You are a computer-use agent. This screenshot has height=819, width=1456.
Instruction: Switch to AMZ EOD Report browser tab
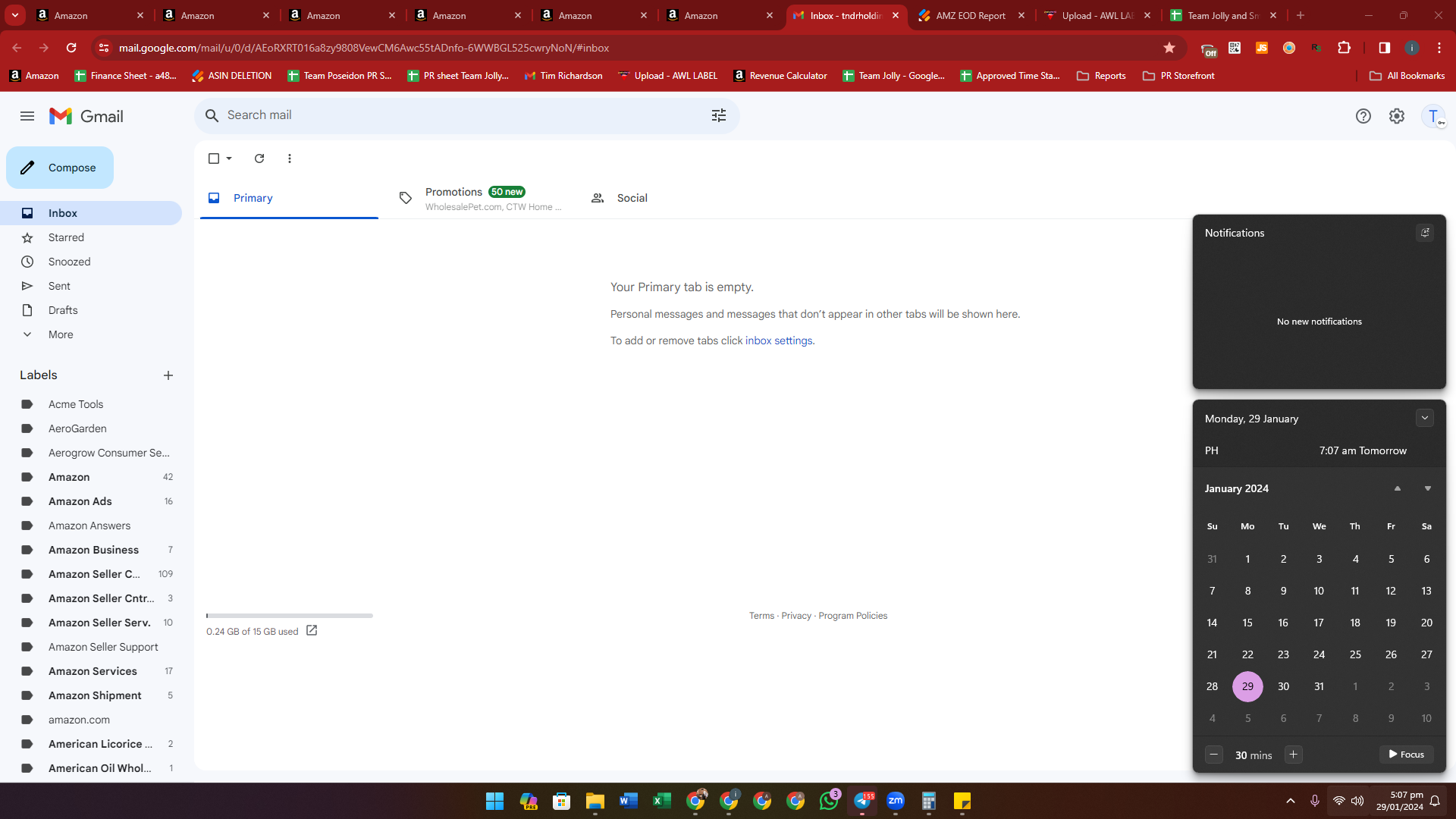click(971, 15)
